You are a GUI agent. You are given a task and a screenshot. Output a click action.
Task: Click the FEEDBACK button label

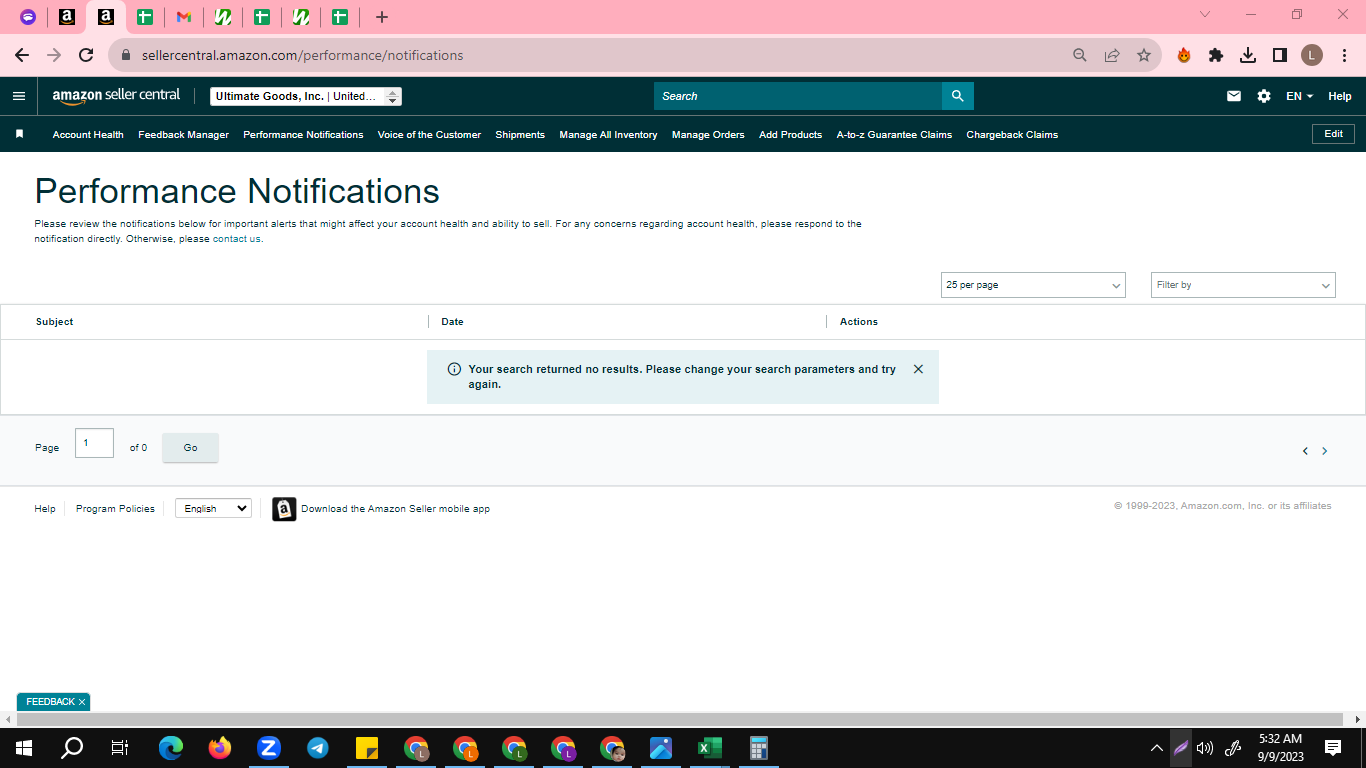[x=50, y=702]
